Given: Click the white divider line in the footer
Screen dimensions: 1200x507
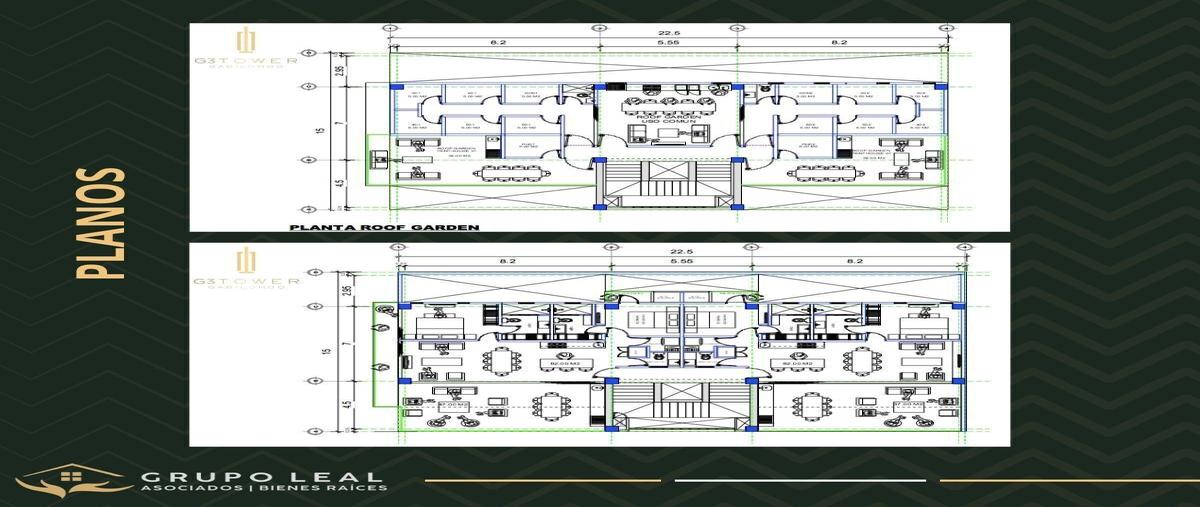Looking at the screenshot, I should pos(801,481).
